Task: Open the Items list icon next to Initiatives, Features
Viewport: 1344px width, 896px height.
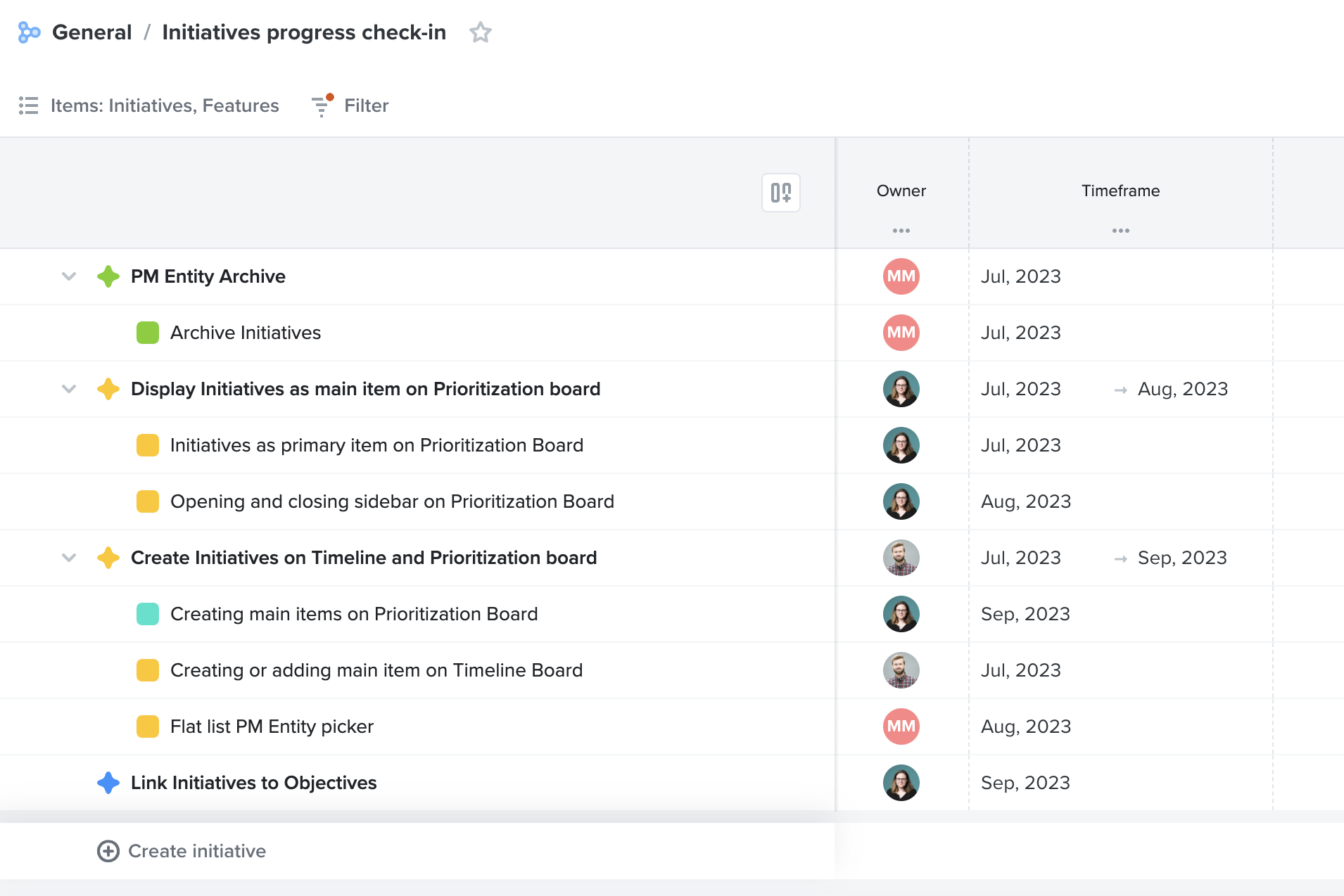Action: coord(29,105)
